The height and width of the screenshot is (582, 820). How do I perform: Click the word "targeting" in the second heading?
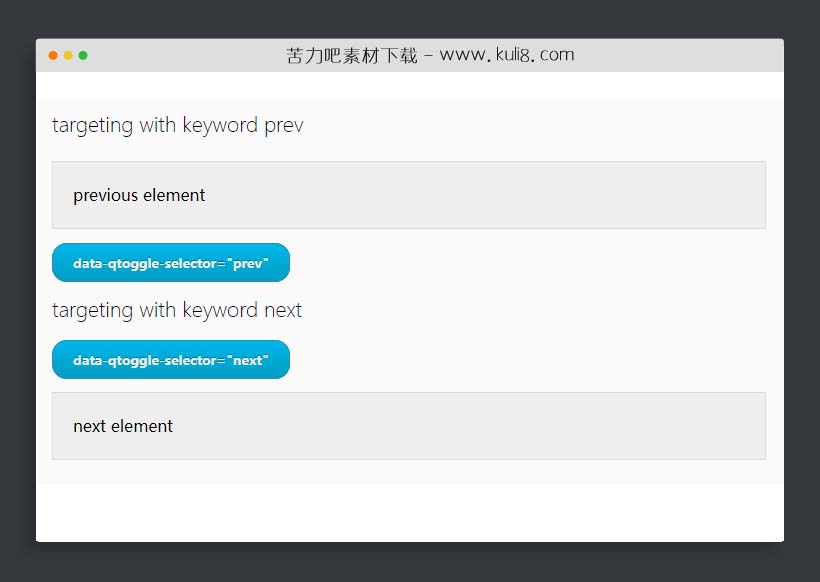tap(92, 310)
